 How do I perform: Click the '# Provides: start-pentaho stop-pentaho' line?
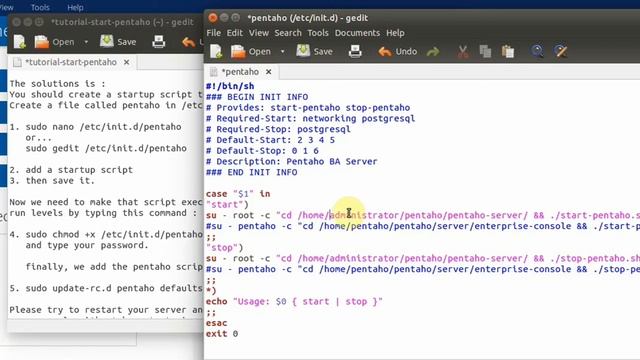(308, 108)
